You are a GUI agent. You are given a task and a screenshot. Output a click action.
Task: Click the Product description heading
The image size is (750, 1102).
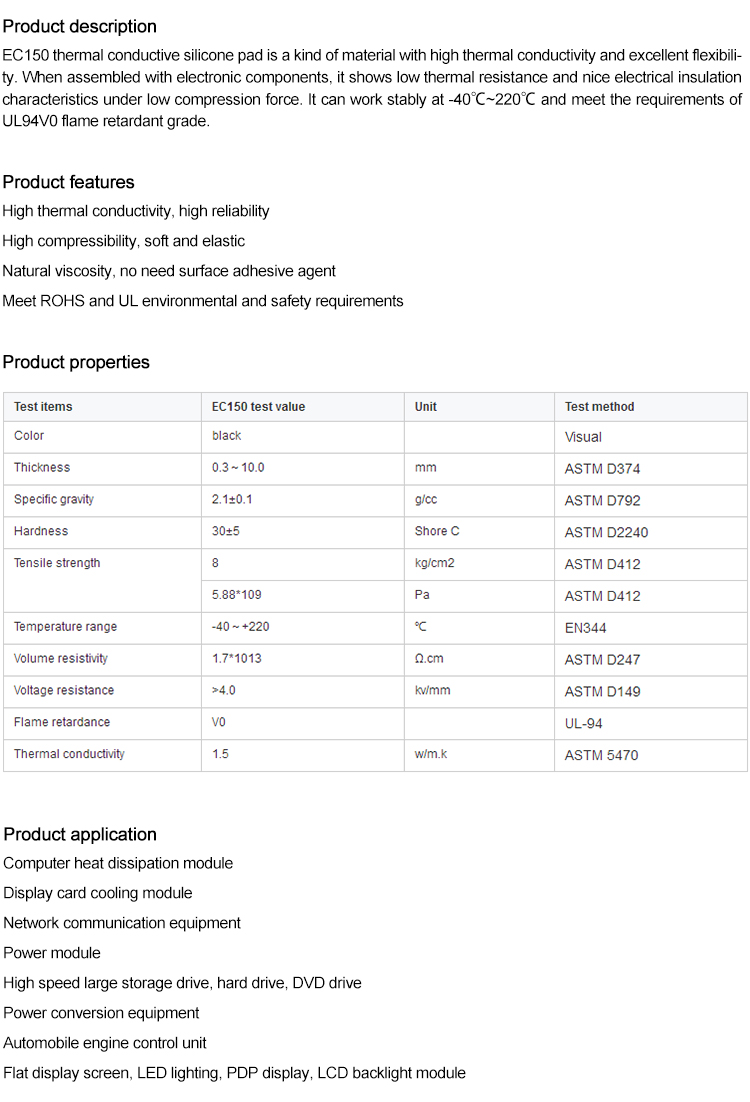(80, 26)
